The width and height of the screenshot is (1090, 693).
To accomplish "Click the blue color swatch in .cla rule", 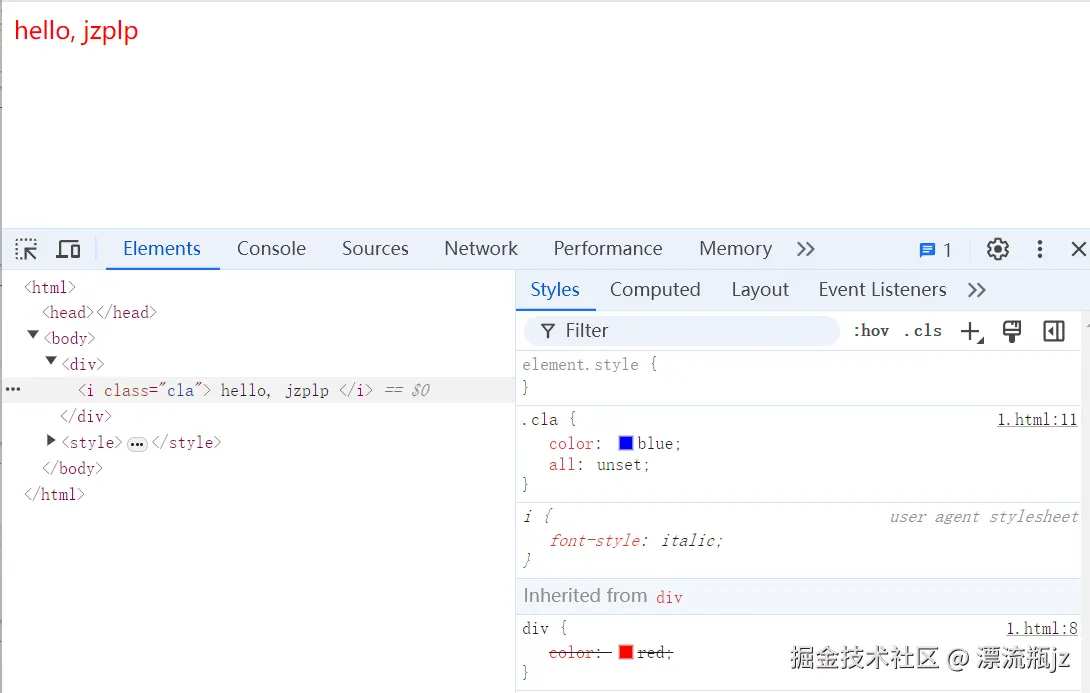I will point(628,443).
